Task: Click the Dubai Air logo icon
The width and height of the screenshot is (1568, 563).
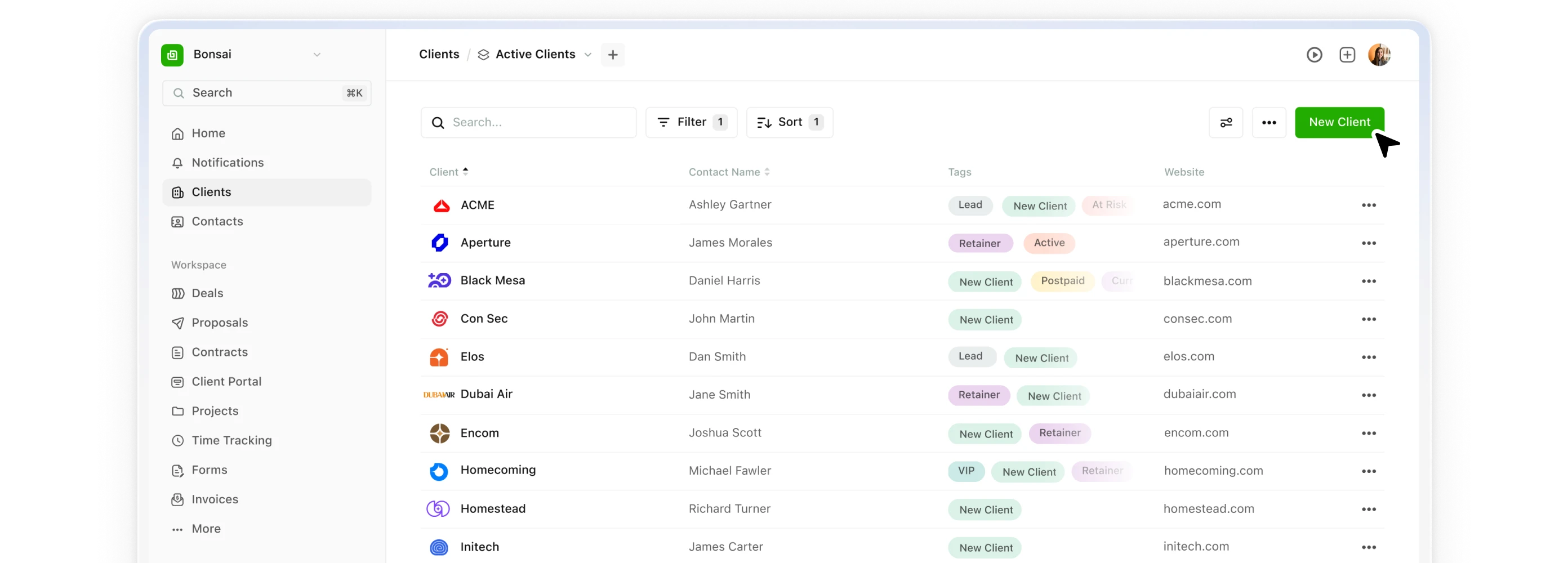Action: point(439,395)
